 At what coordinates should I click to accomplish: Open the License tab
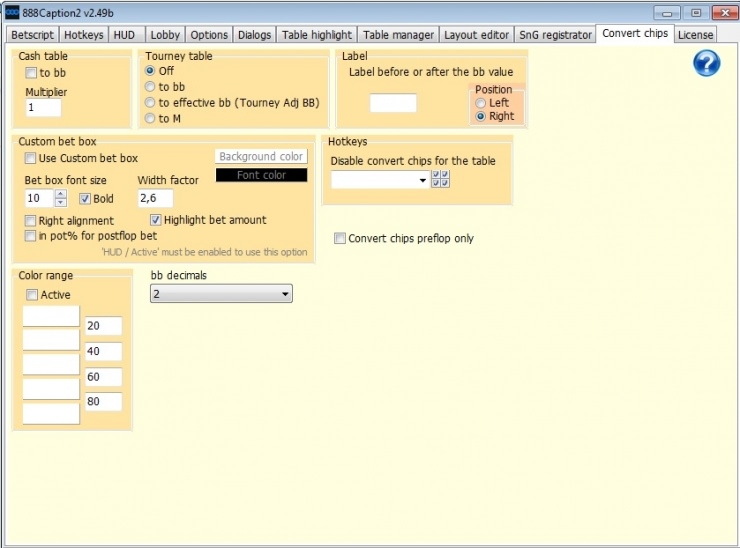[695, 35]
